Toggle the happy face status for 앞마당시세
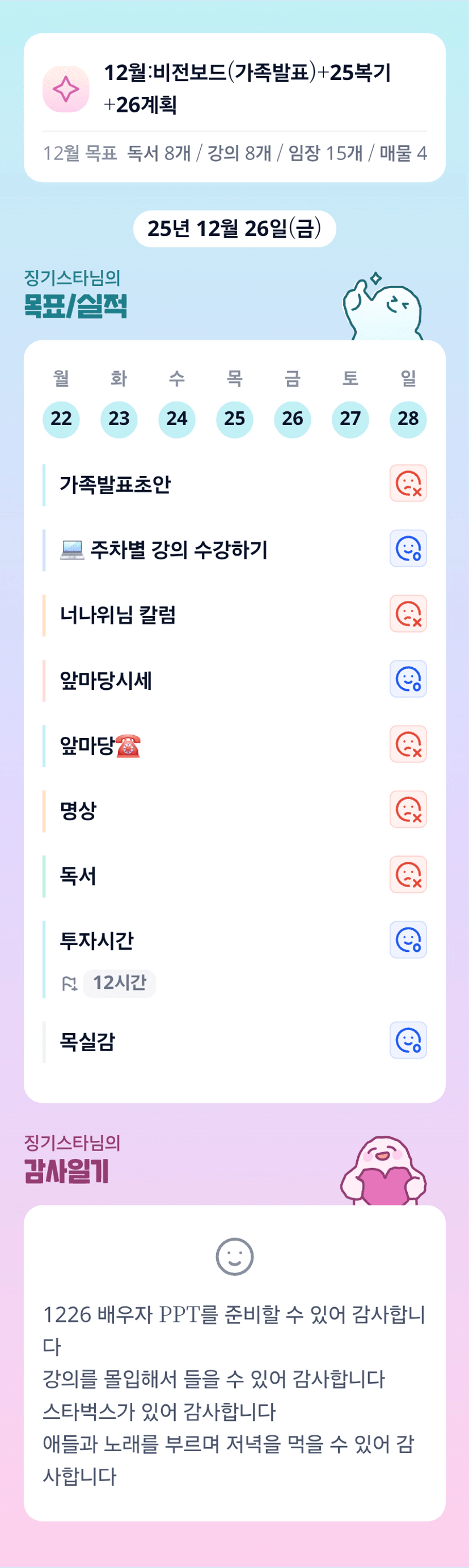The width and height of the screenshot is (469, 1568). 408,678
